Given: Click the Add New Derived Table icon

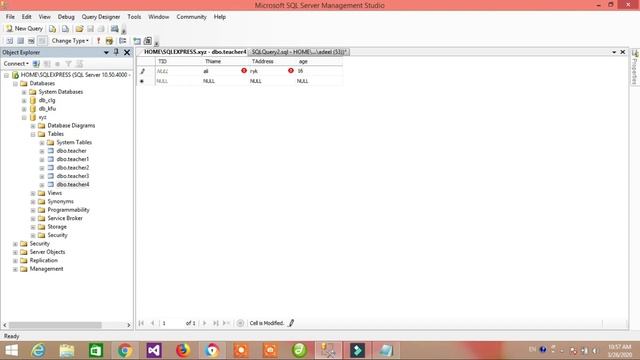Looking at the screenshot, I should click(148, 41).
